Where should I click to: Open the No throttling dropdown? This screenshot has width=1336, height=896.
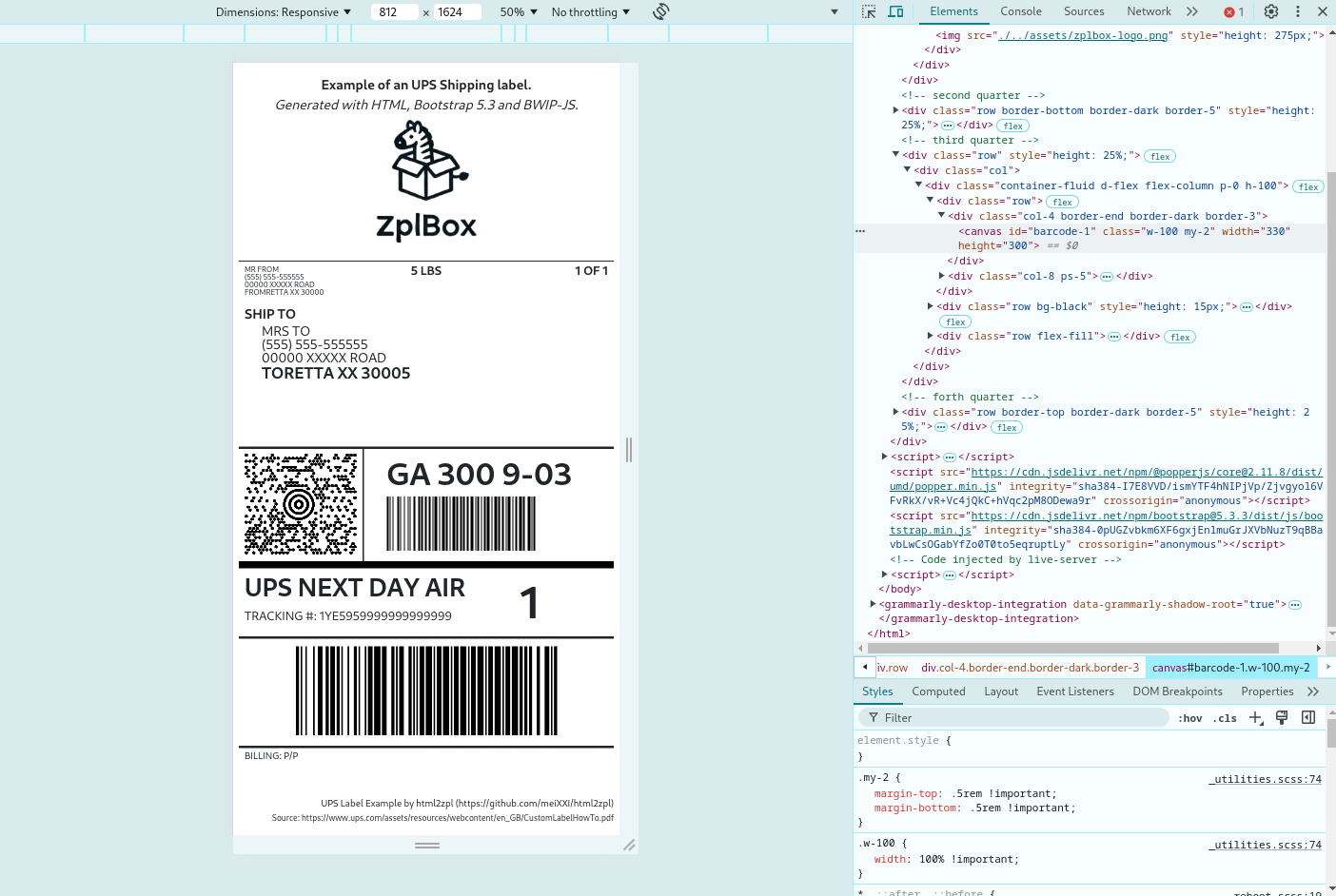pyautogui.click(x=591, y=12)
